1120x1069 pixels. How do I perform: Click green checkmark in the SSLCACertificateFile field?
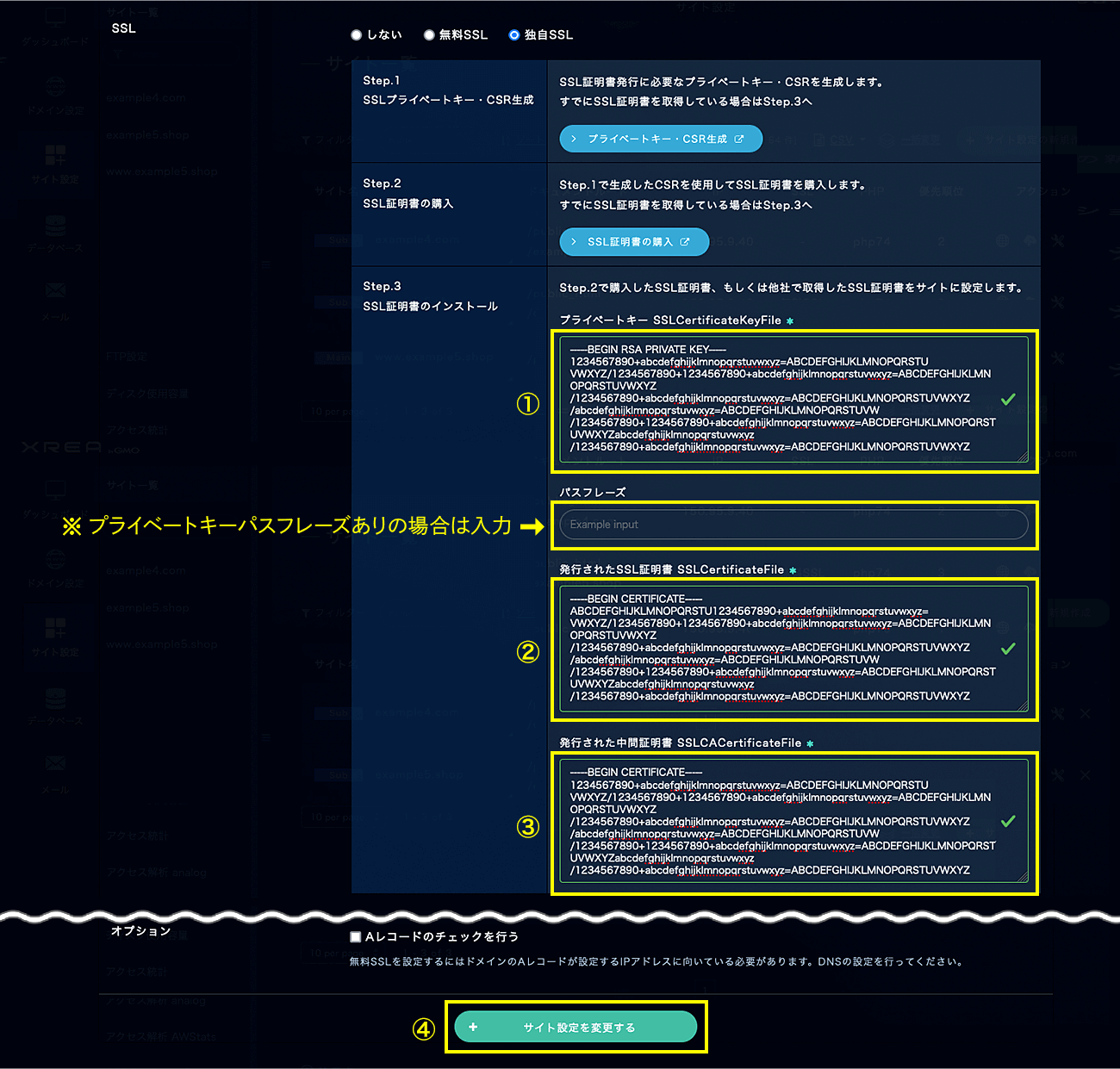coord(1008,821)
